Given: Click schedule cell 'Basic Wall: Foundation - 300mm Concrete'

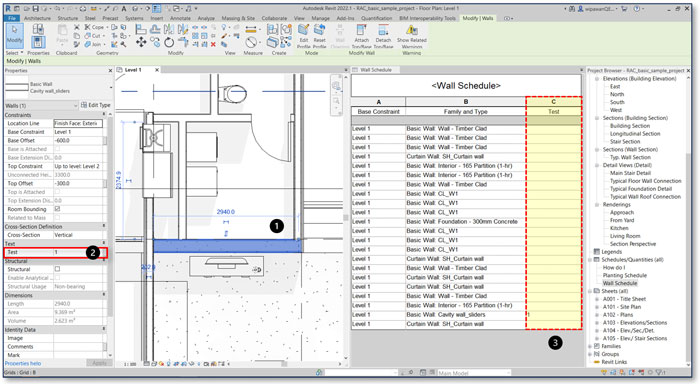Looking at the screenshot, I should coord(466,221).
